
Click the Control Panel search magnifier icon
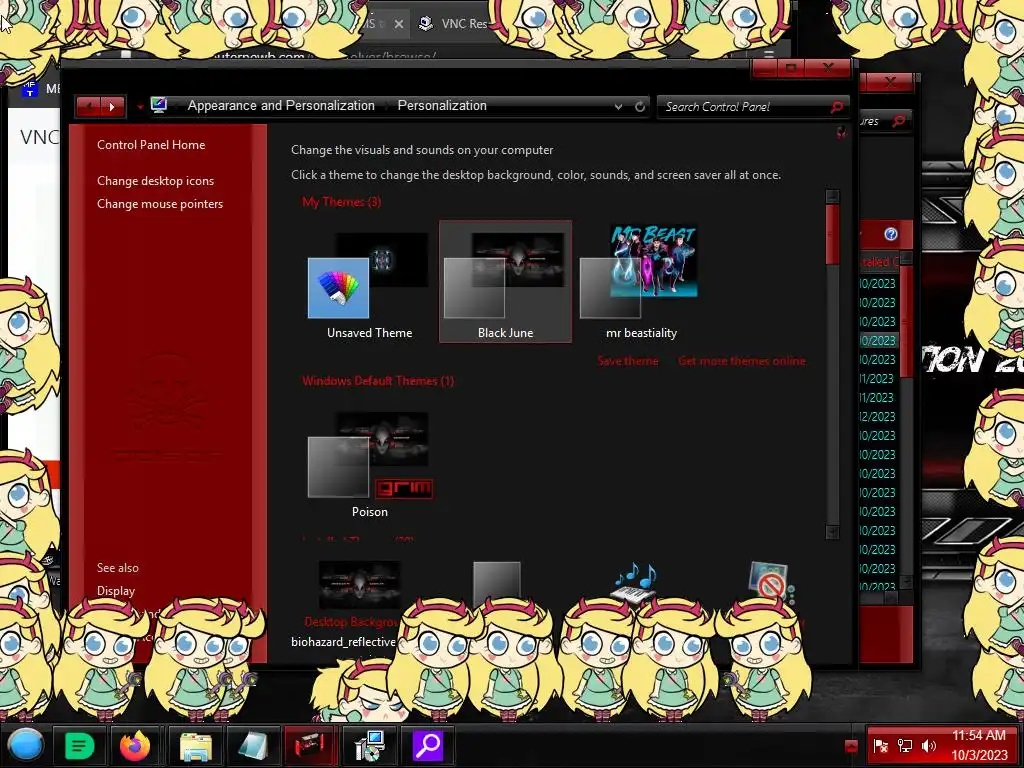837,106
